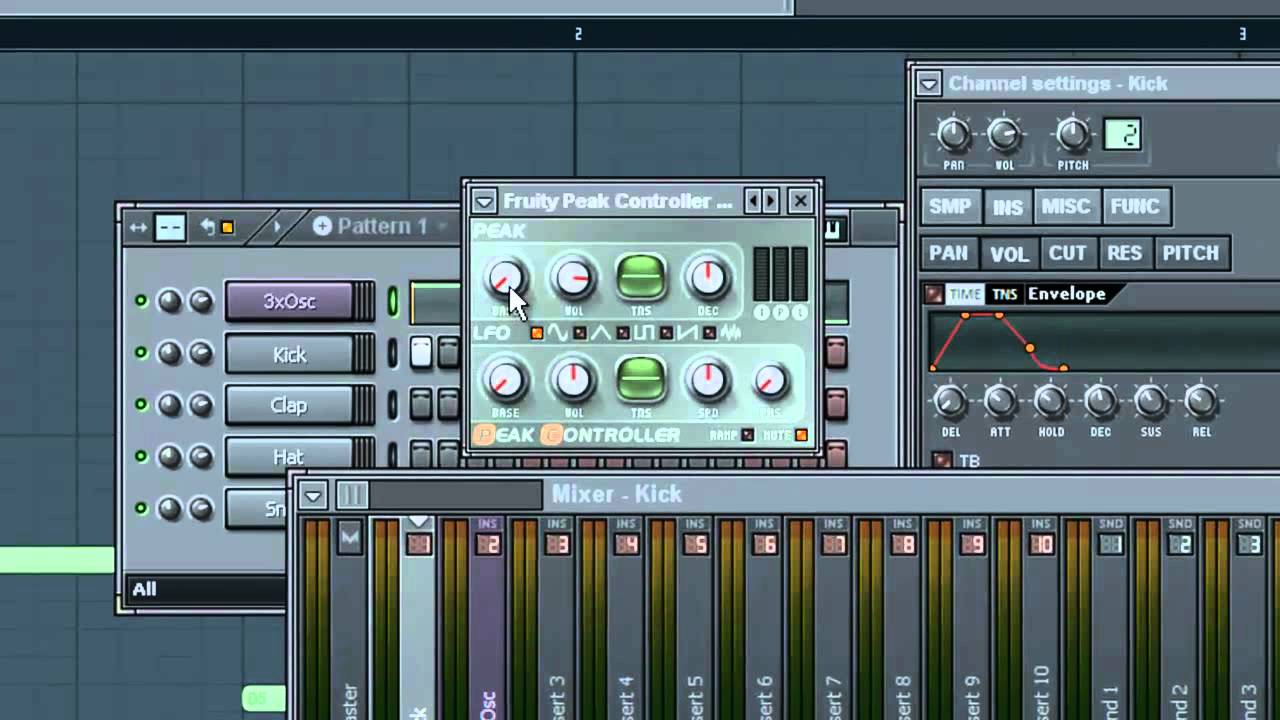This screenshot has height=720, width=1280.
Task: Switch to the FUNC tab
Action: (1134, 207)
